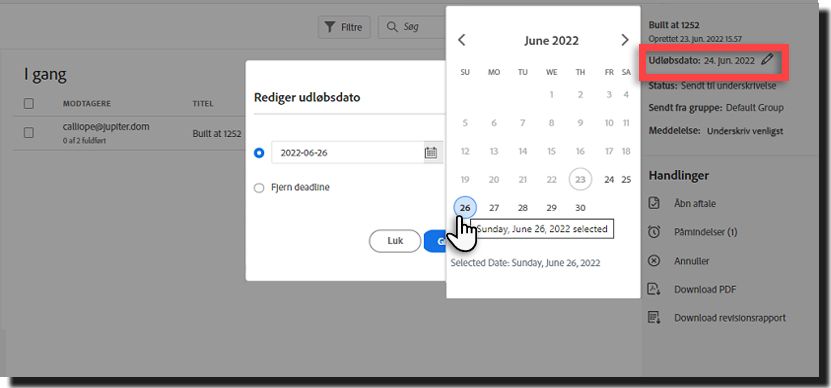Screen dimensions: 831x388
Task: Select June 24 in the calendar
Action: tap(609, 180)
